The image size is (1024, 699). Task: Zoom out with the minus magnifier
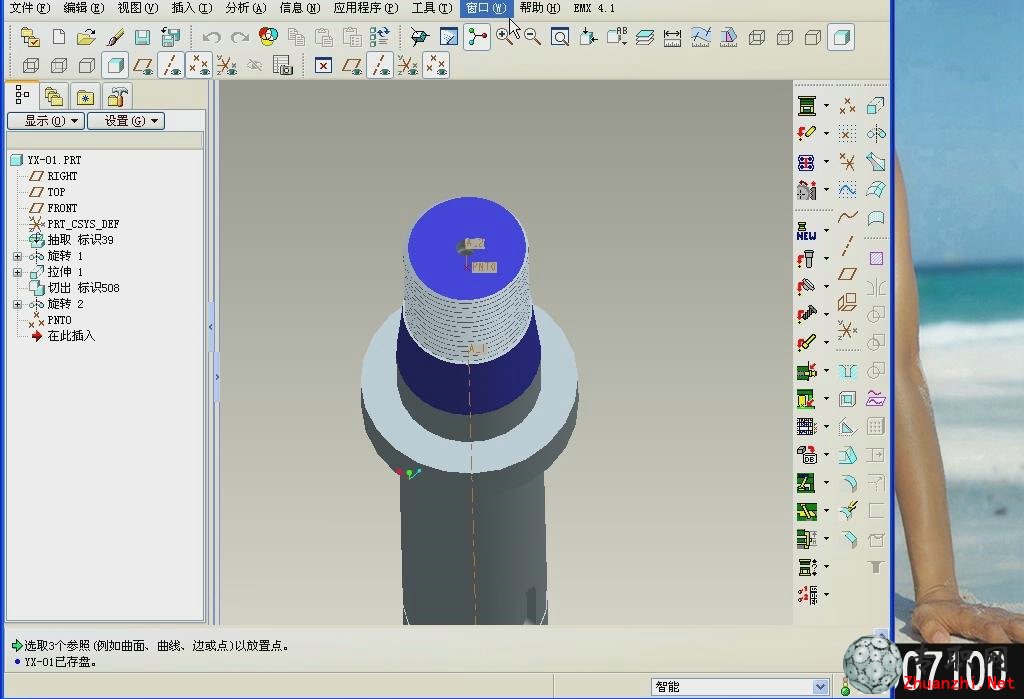pyautogui.click(x=532, y=37)
